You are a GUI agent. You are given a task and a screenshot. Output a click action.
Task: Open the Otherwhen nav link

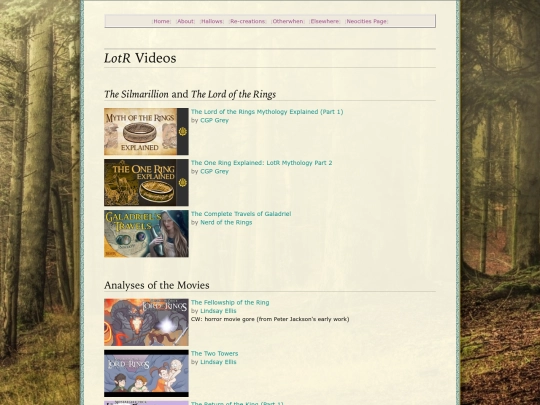pyautogui.click(x=288, y=21)
